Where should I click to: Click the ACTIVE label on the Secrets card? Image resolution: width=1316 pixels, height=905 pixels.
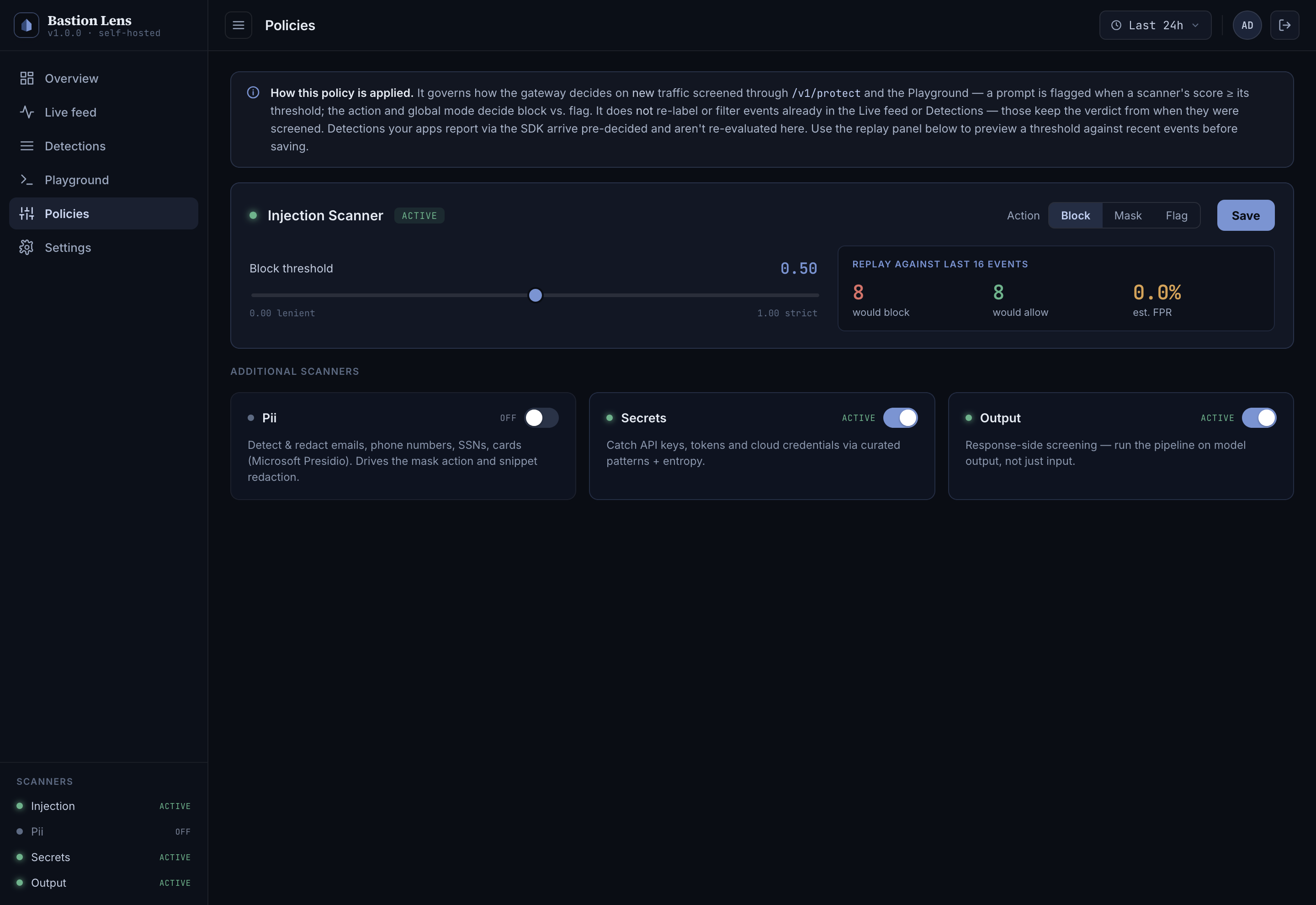click(858, 418)
